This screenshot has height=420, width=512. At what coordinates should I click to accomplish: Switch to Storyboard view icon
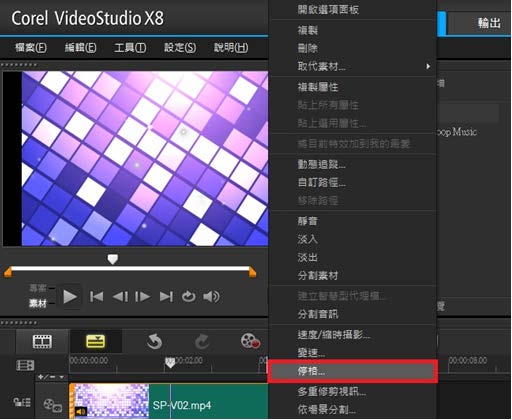point(42,341)
